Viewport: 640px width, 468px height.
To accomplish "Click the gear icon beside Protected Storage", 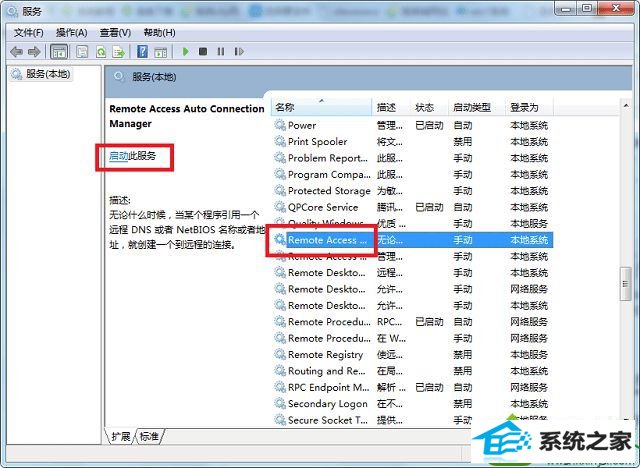I will (x=280, y=190).
